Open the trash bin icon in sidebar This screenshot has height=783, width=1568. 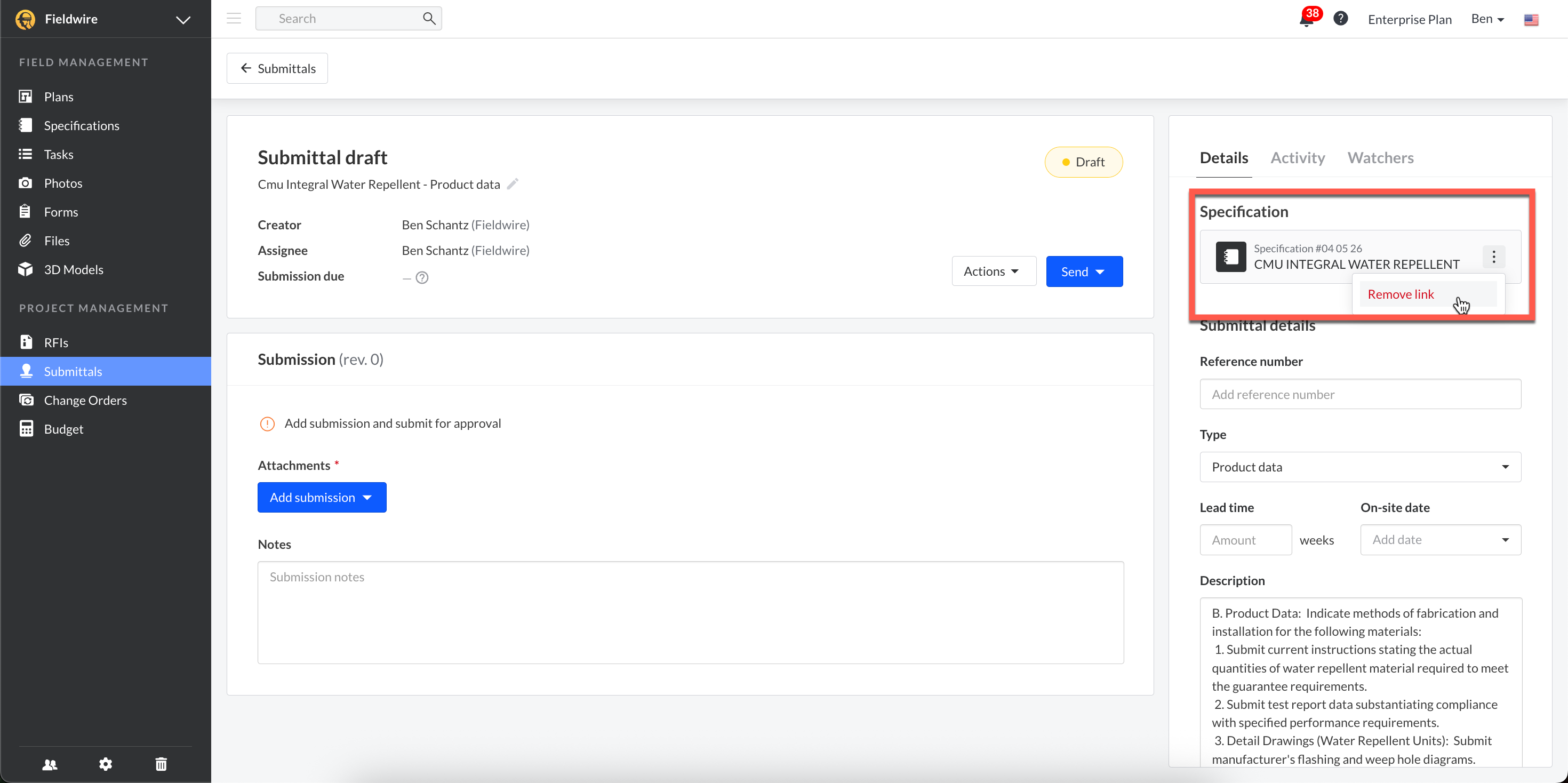pyautogui.click(x=161, y=764)
